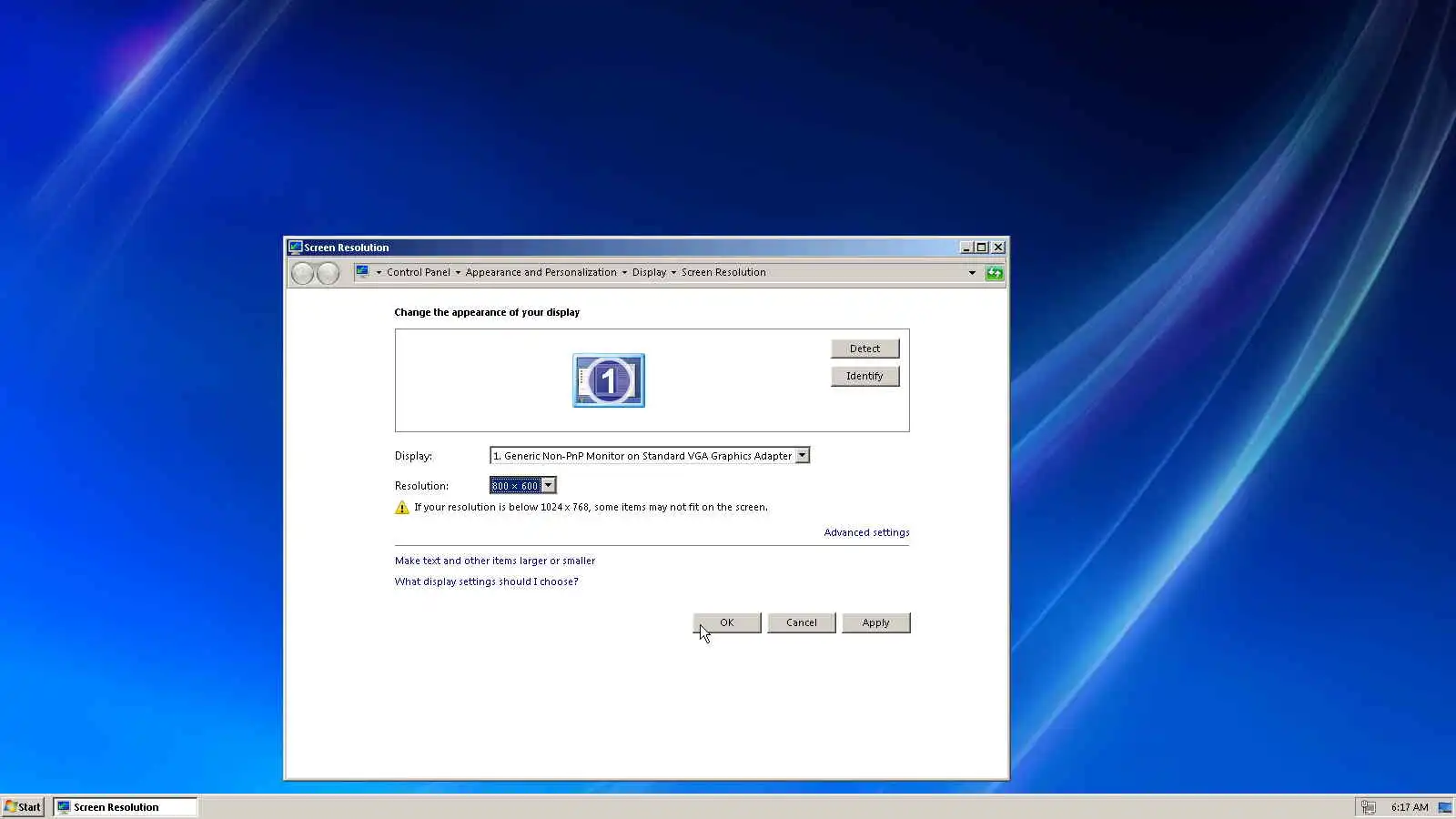Screen dimensions: 1456x819
Task: Click the Cancel button
Action: point(802,622)
